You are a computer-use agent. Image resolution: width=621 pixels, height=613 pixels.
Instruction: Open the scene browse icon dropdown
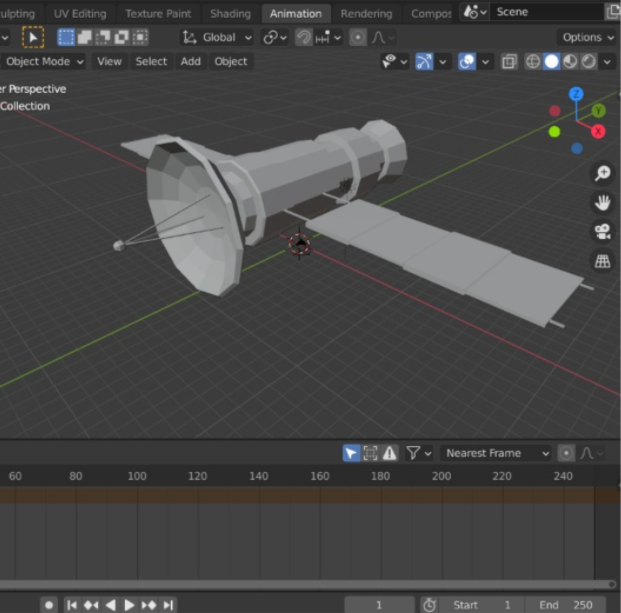[474, 12]
